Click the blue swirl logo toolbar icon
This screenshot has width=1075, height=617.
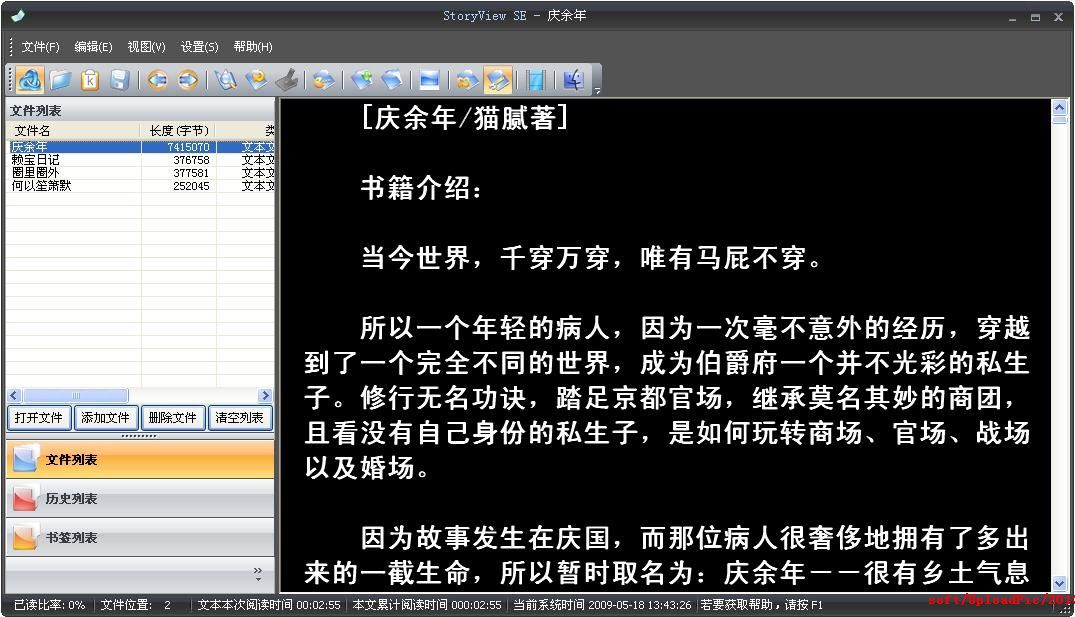pos(30,80)
